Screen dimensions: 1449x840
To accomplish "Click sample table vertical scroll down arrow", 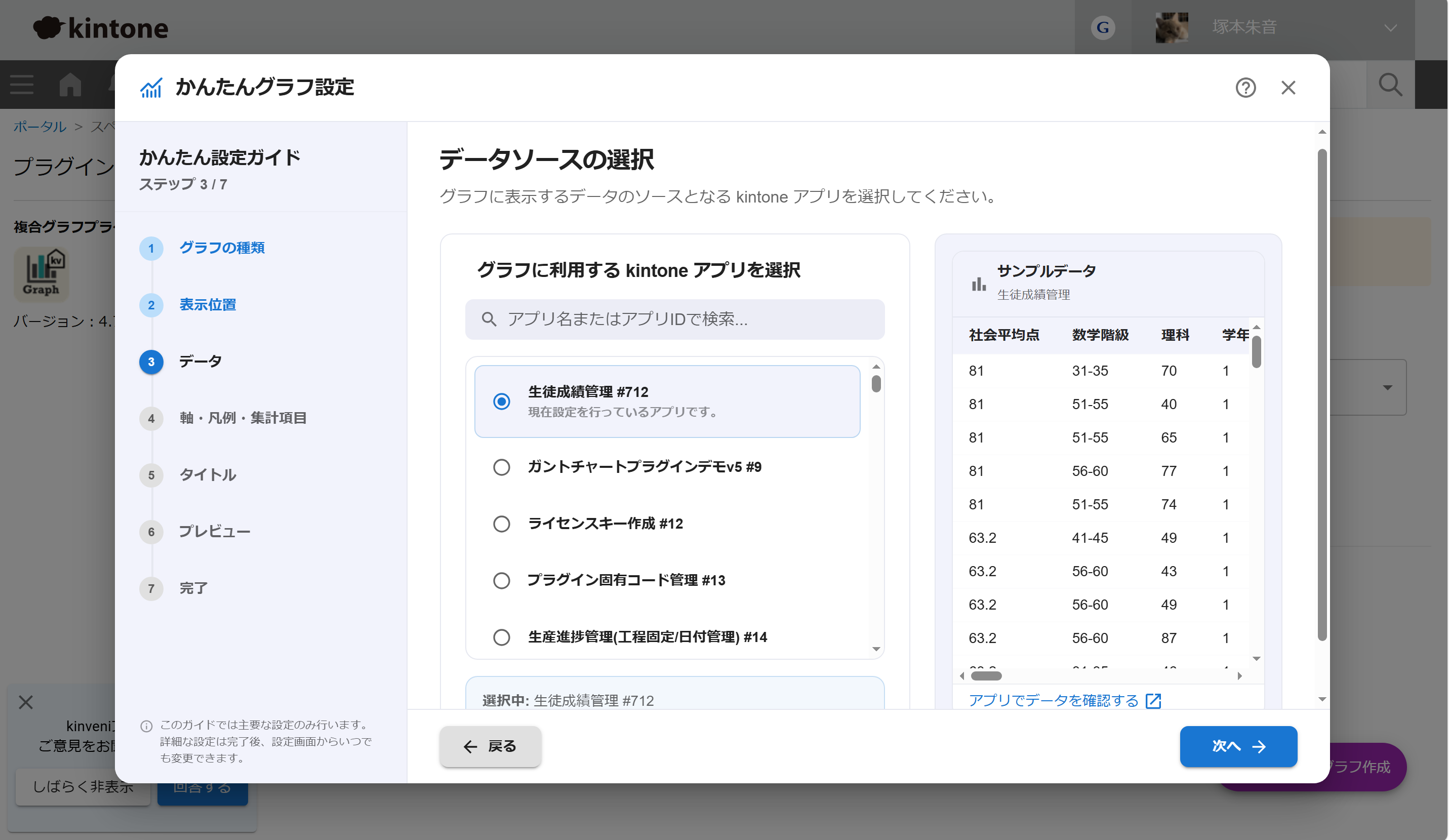I will [1257, 658].
